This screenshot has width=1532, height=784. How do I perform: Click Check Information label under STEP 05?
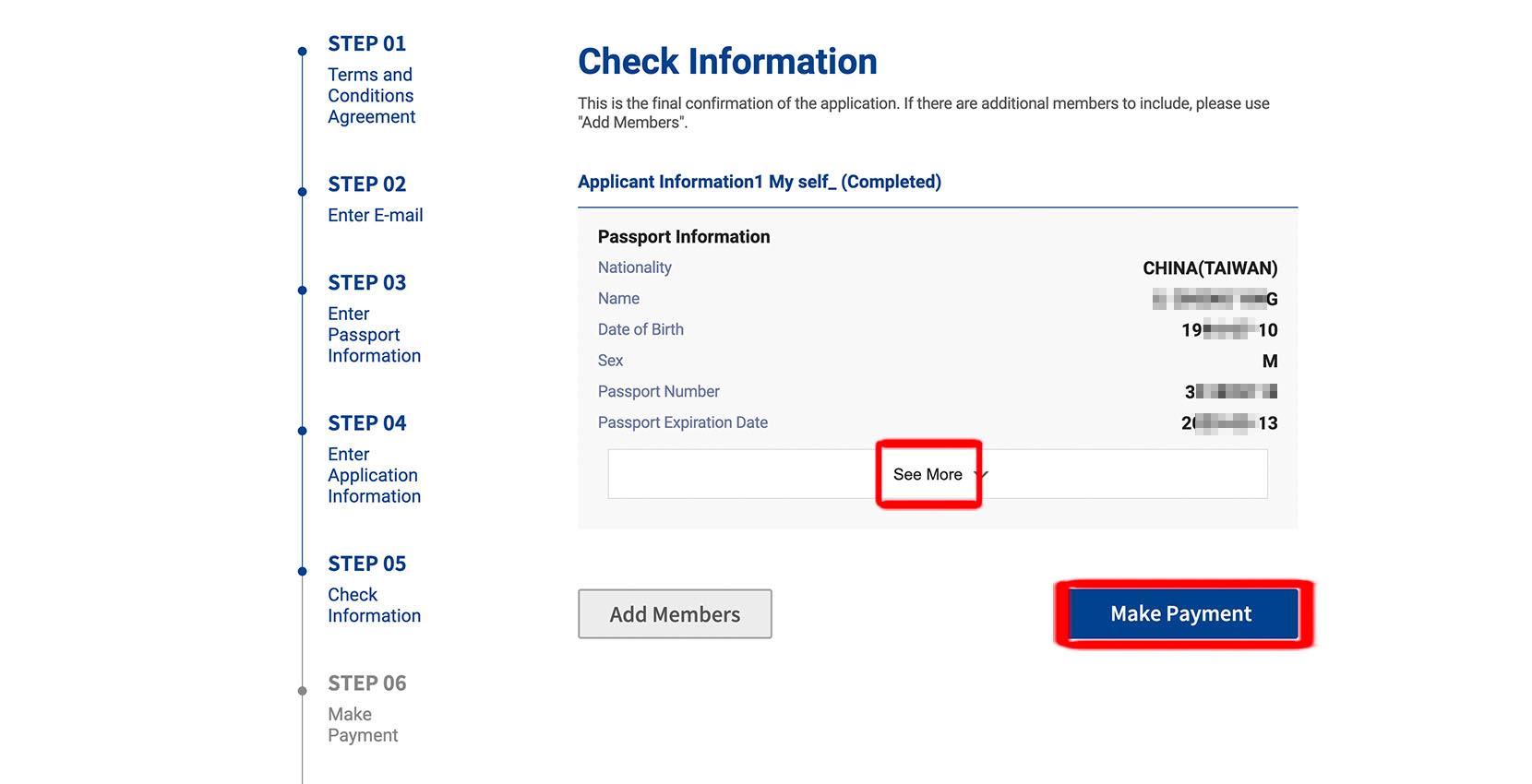(373, 605)
